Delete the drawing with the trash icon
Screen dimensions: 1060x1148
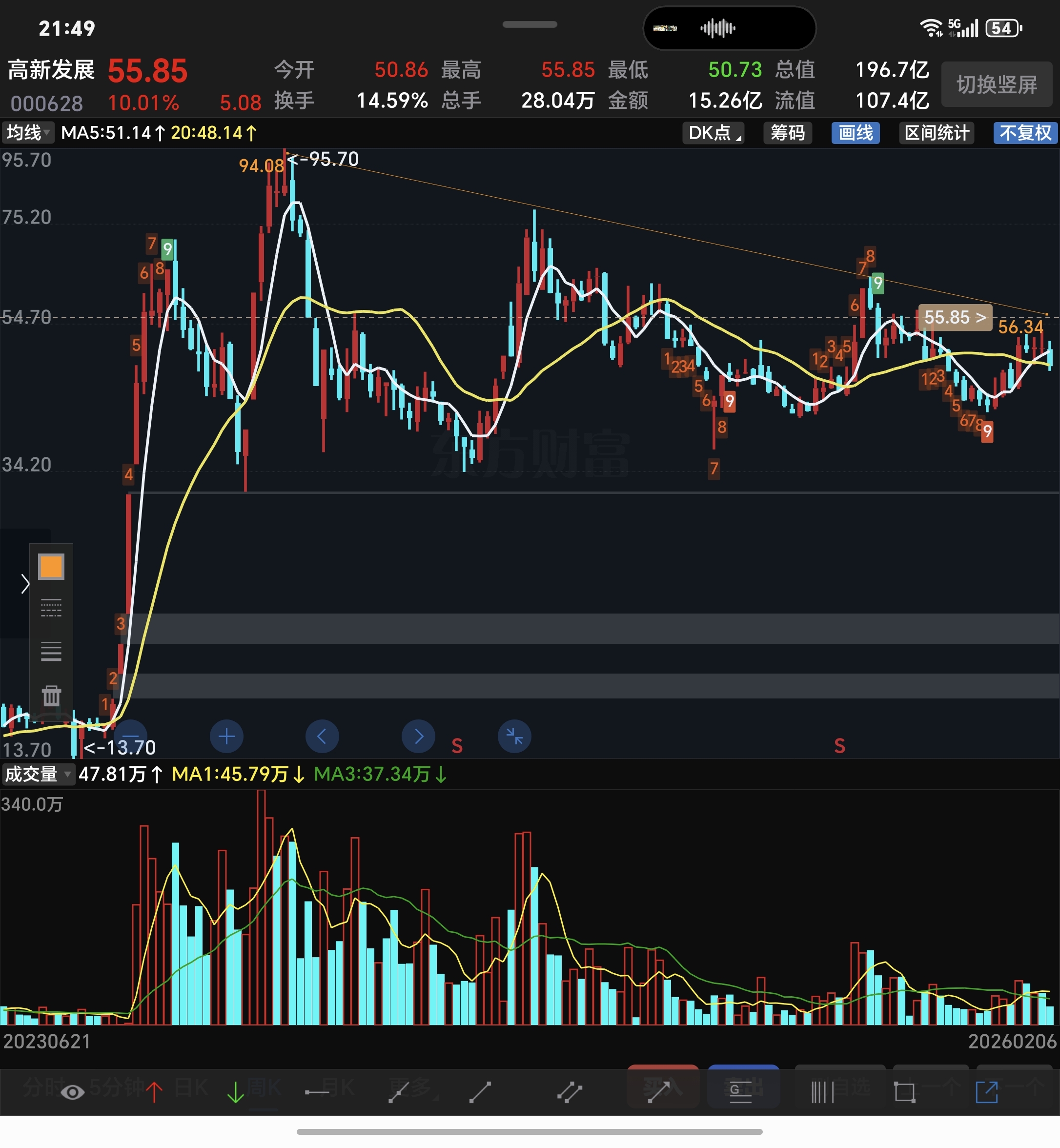[51, 696]
